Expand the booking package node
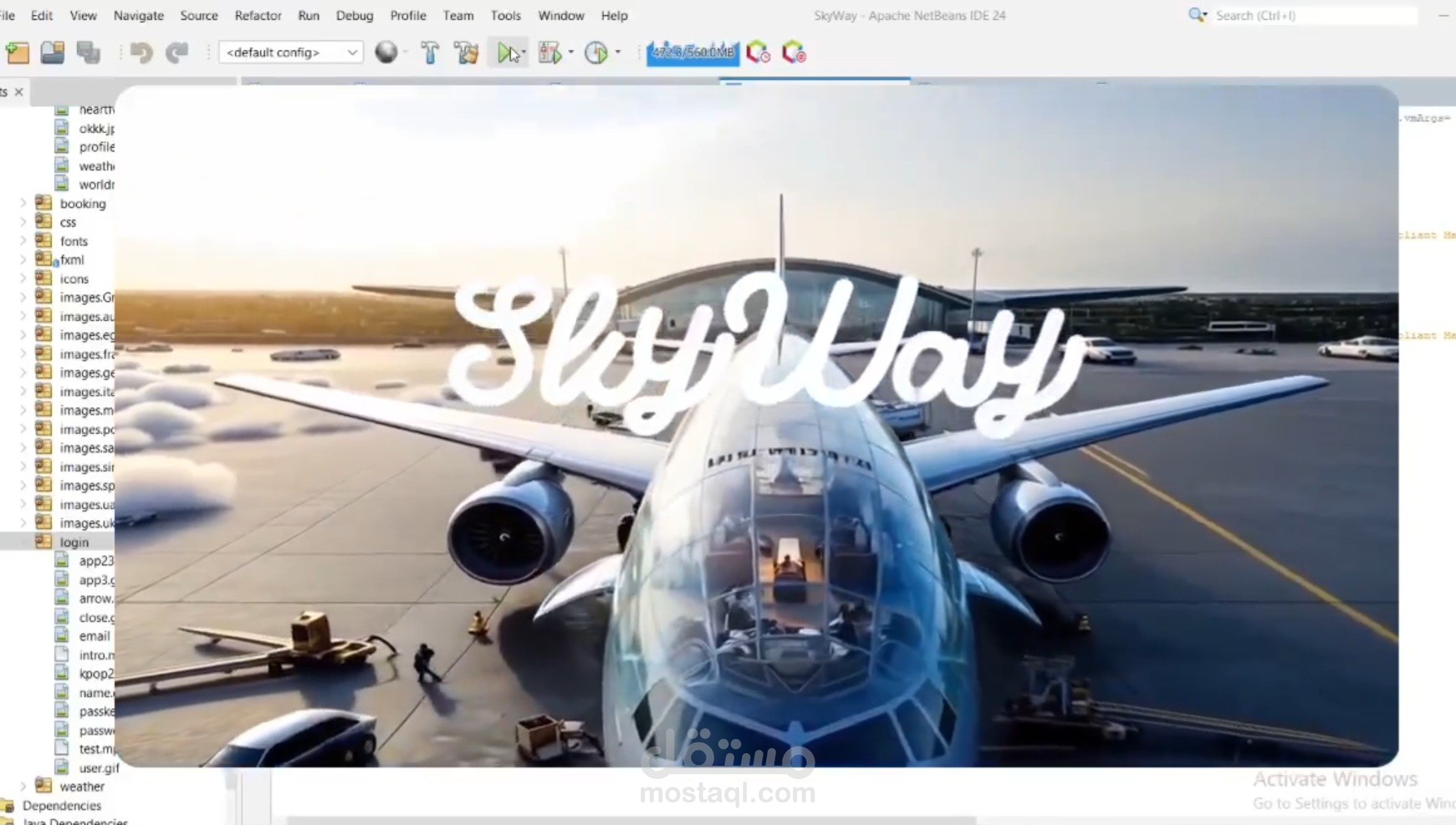The width and height of the screenshot is (1456, 825). coord(23,203)
